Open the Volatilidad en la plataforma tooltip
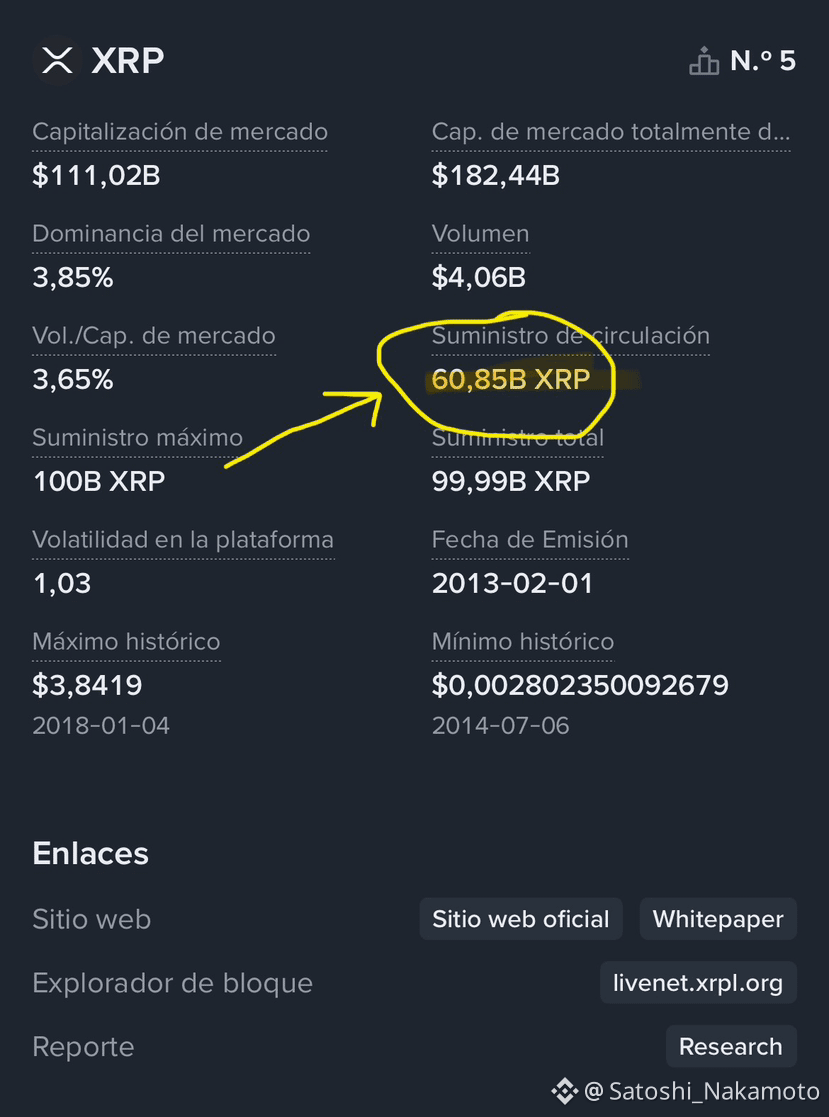829x1117 pixels. tap(183, 540)
